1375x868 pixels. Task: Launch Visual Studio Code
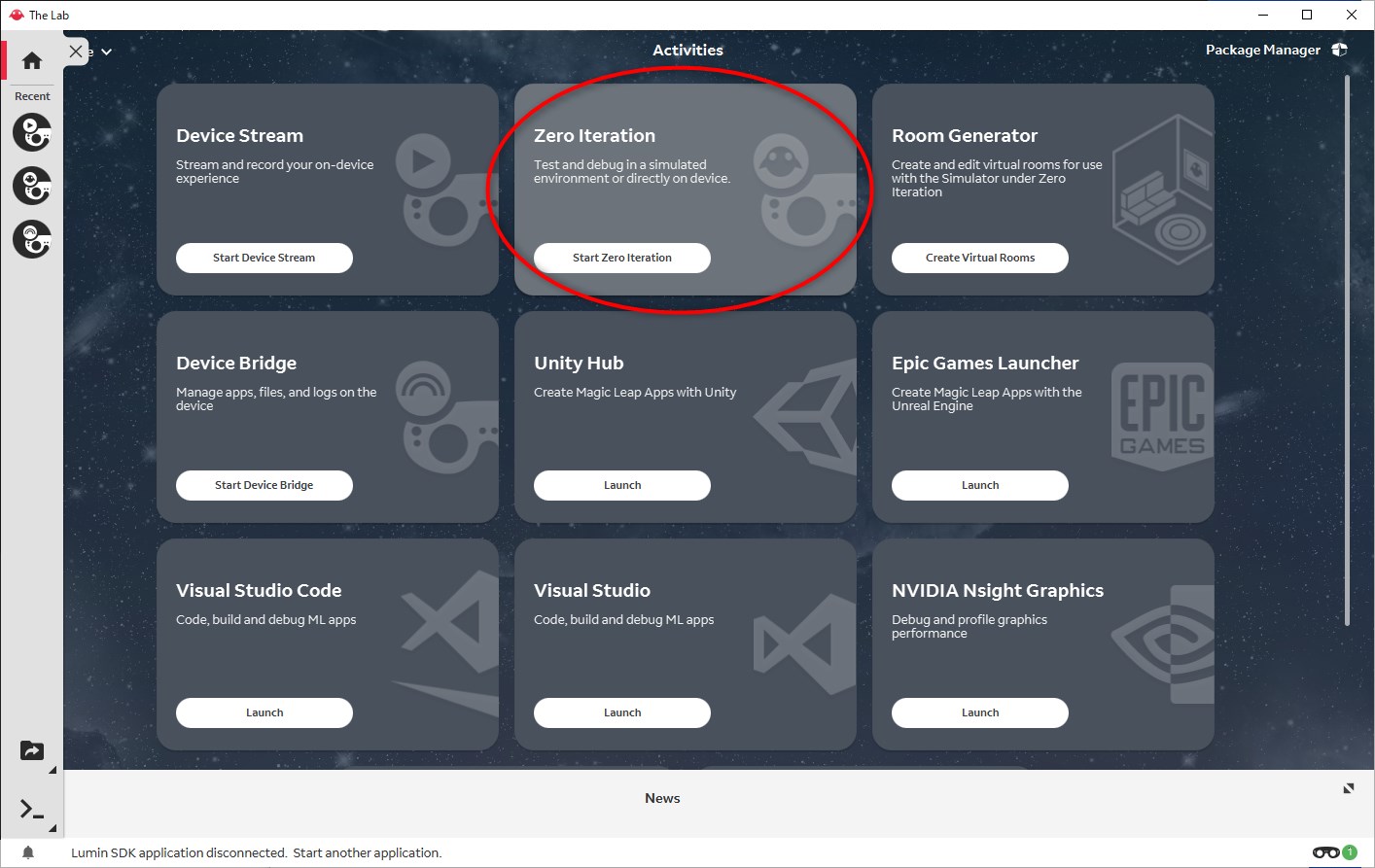click(264, 712)
